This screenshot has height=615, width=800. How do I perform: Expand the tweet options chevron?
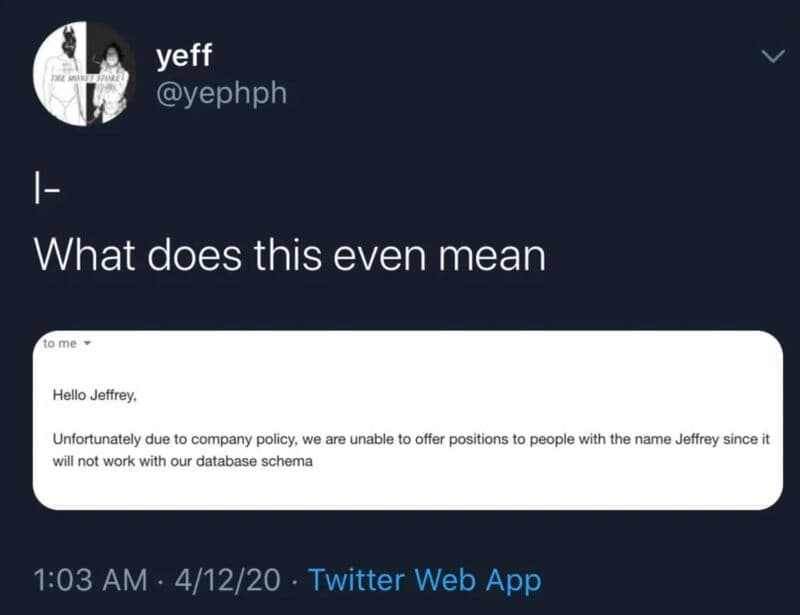773,56
